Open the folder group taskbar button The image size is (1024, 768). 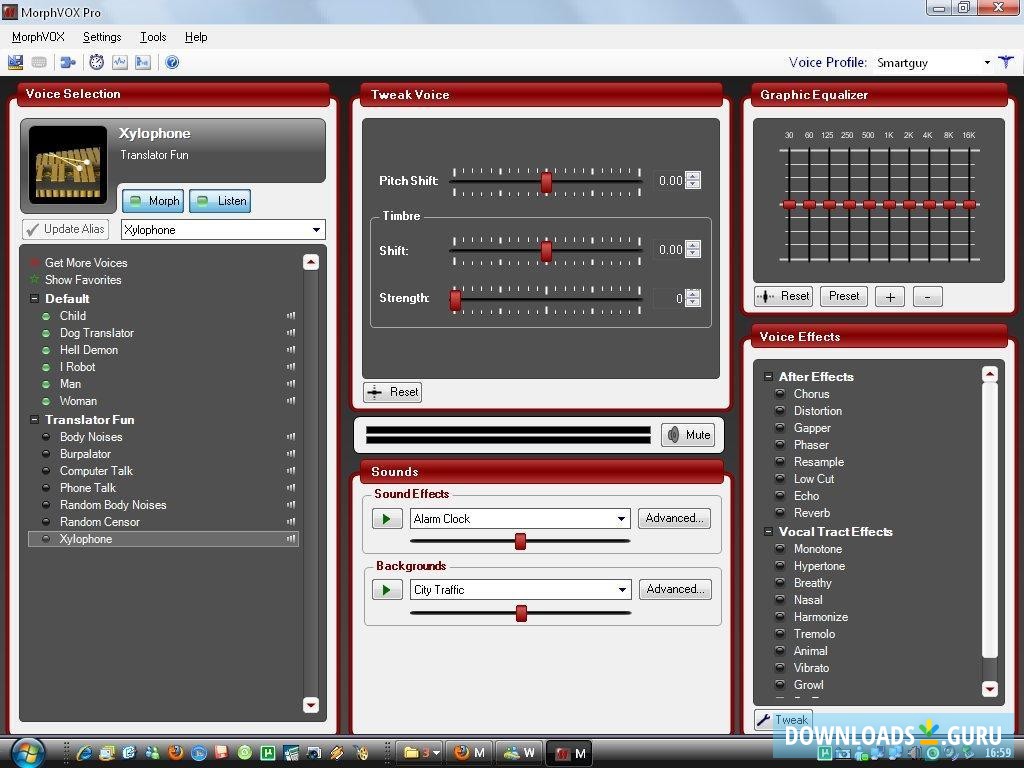(x=421, y=753)
